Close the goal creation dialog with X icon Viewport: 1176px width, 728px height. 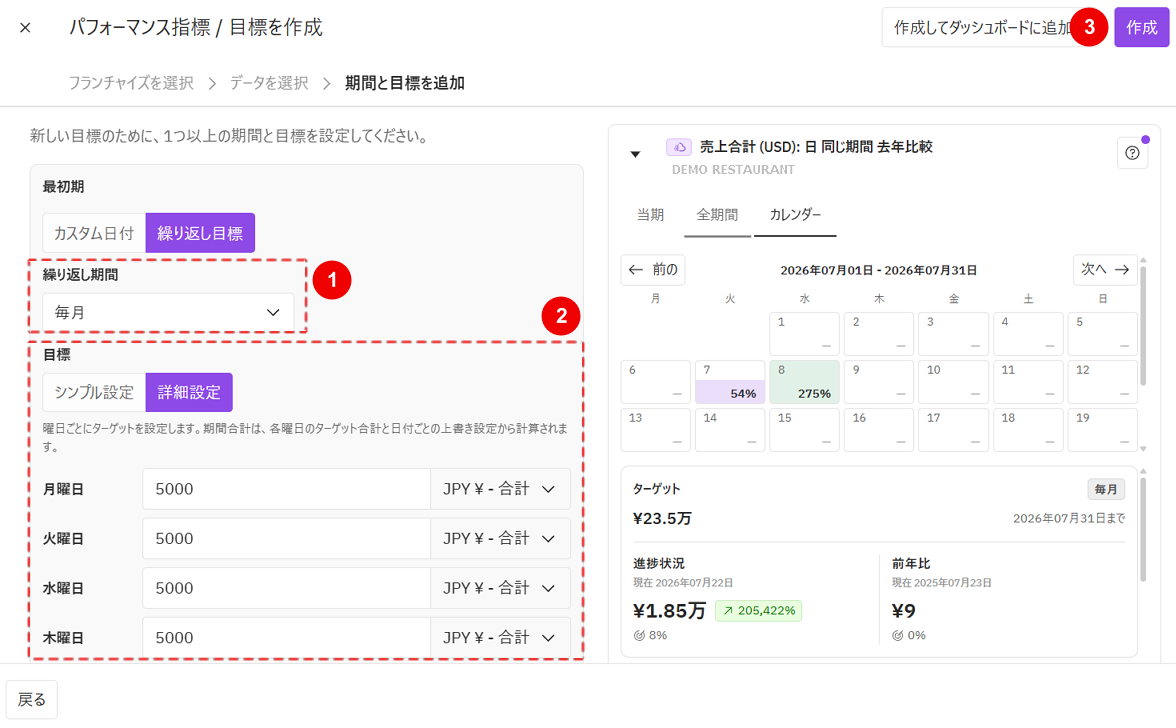tap(25, 28)
